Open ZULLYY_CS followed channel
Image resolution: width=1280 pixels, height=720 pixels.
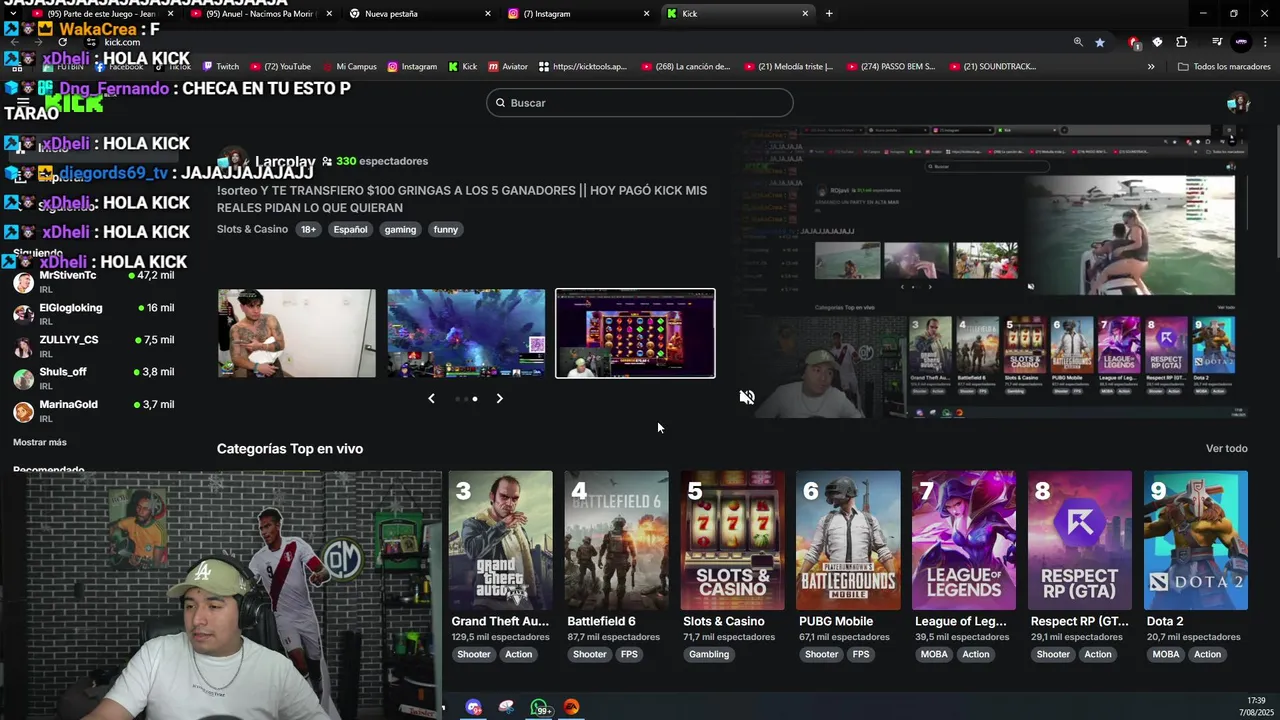pos(93,346)
